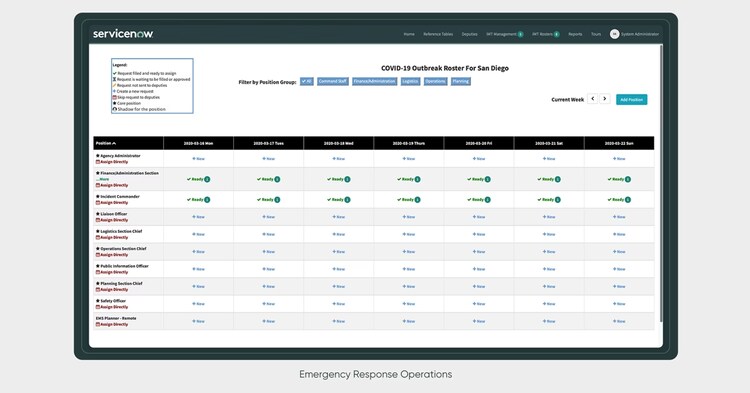
Task: Click the COVID-19 Outbreak Roster For San Diego title
Action: (x=445, y=68)
